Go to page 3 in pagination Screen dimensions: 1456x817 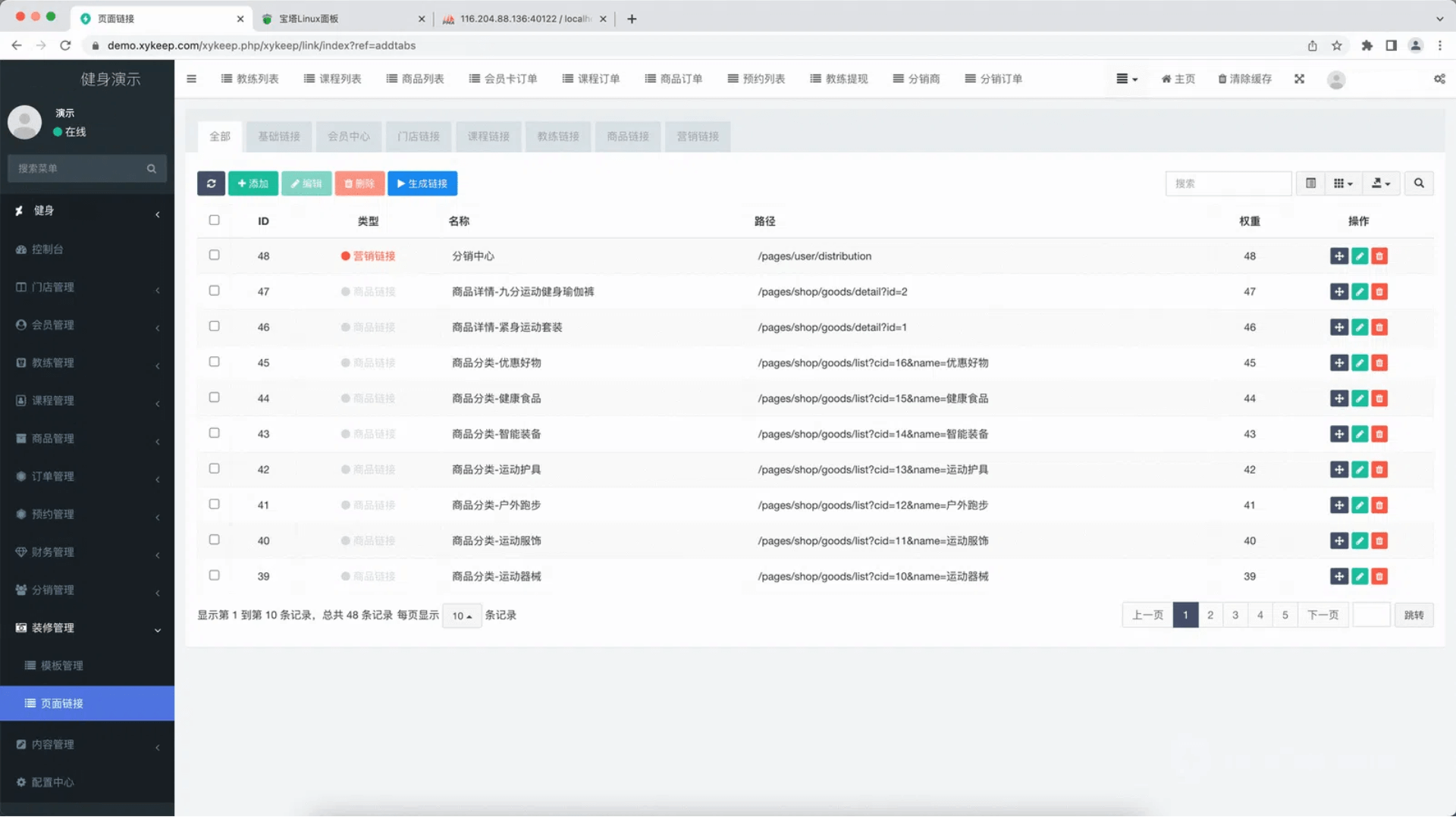coord(1235,615)
